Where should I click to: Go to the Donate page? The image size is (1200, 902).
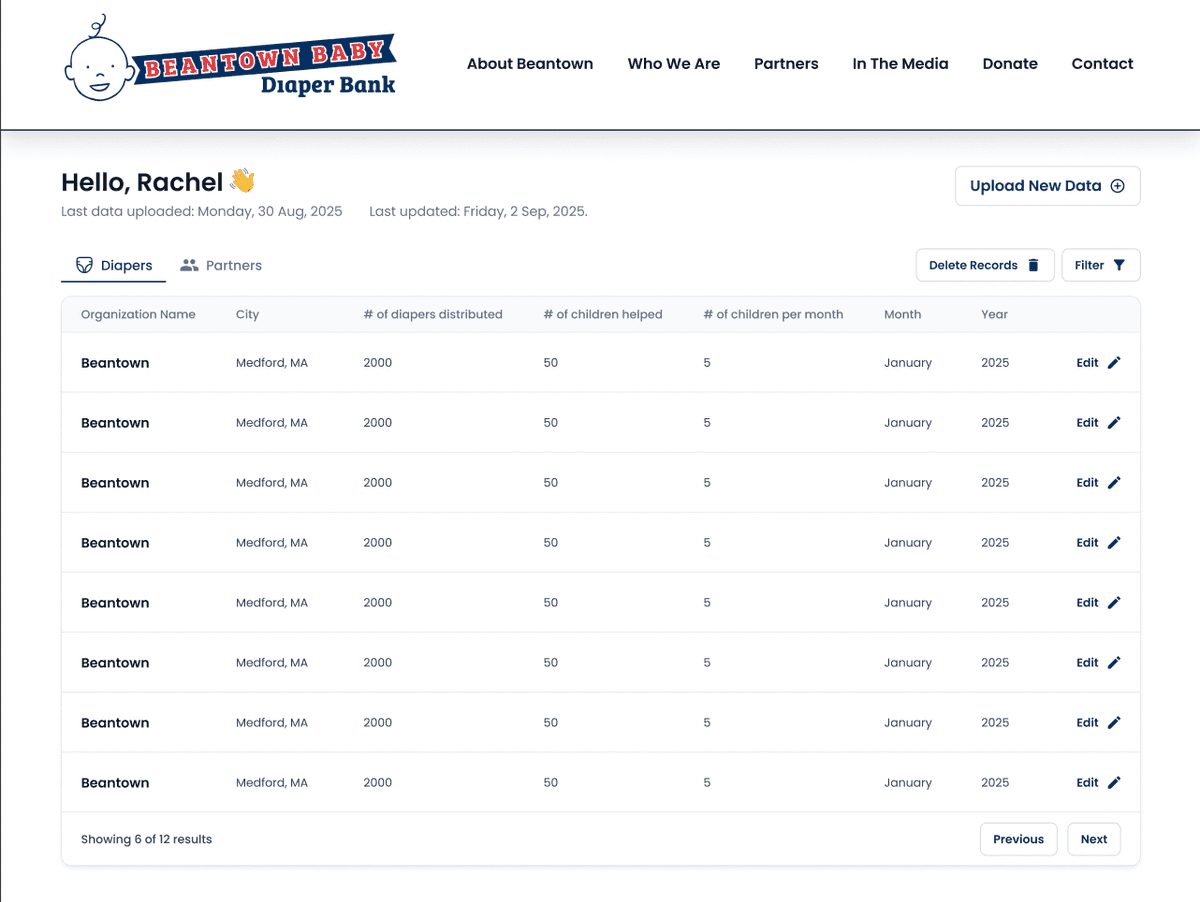(1010, 64)
